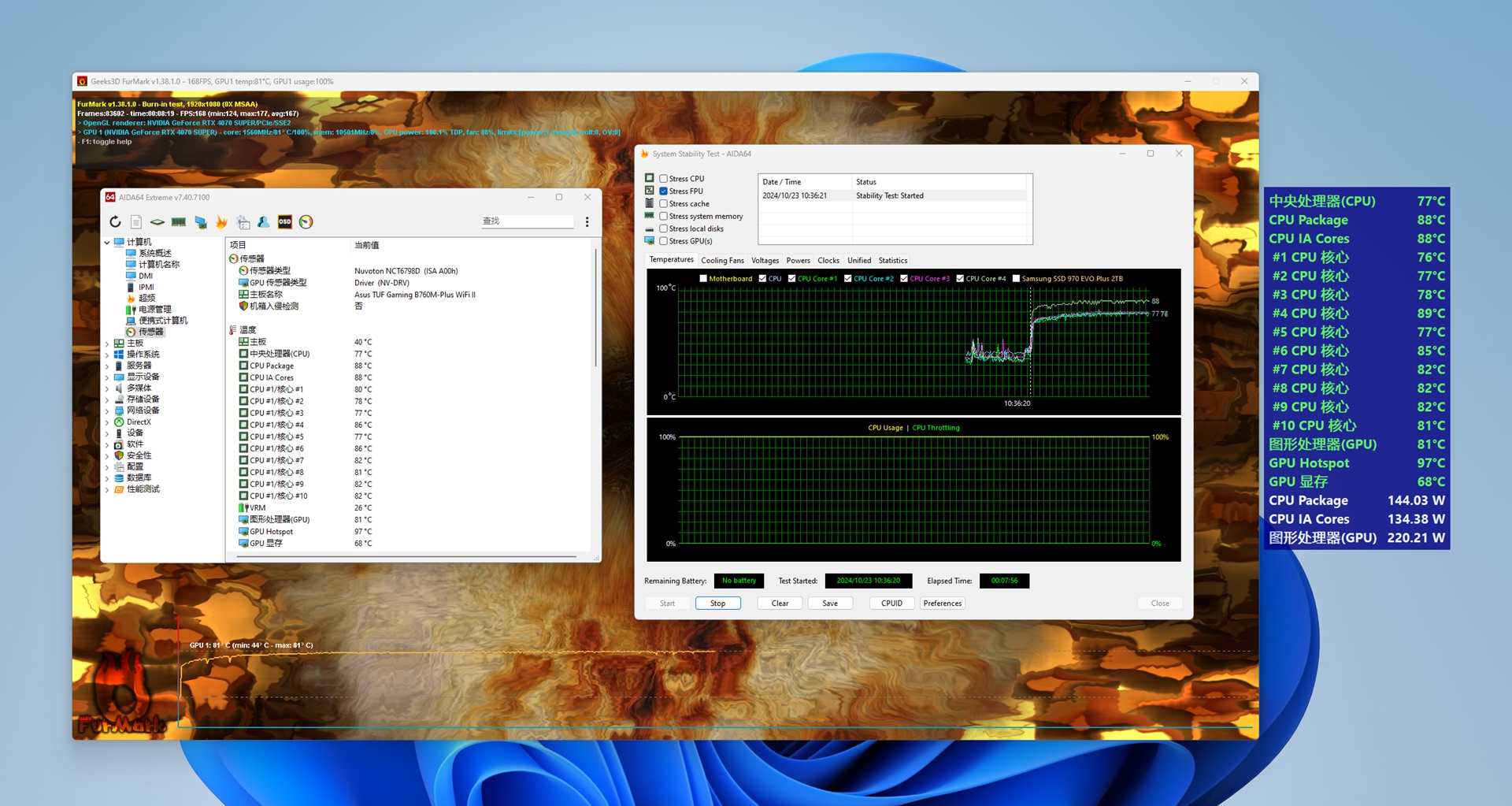Expand the 操作系统 tree node
Image resolution: width=1512 pixels, height=806 pixels.
pyautogui.click(x=107, y=355)
